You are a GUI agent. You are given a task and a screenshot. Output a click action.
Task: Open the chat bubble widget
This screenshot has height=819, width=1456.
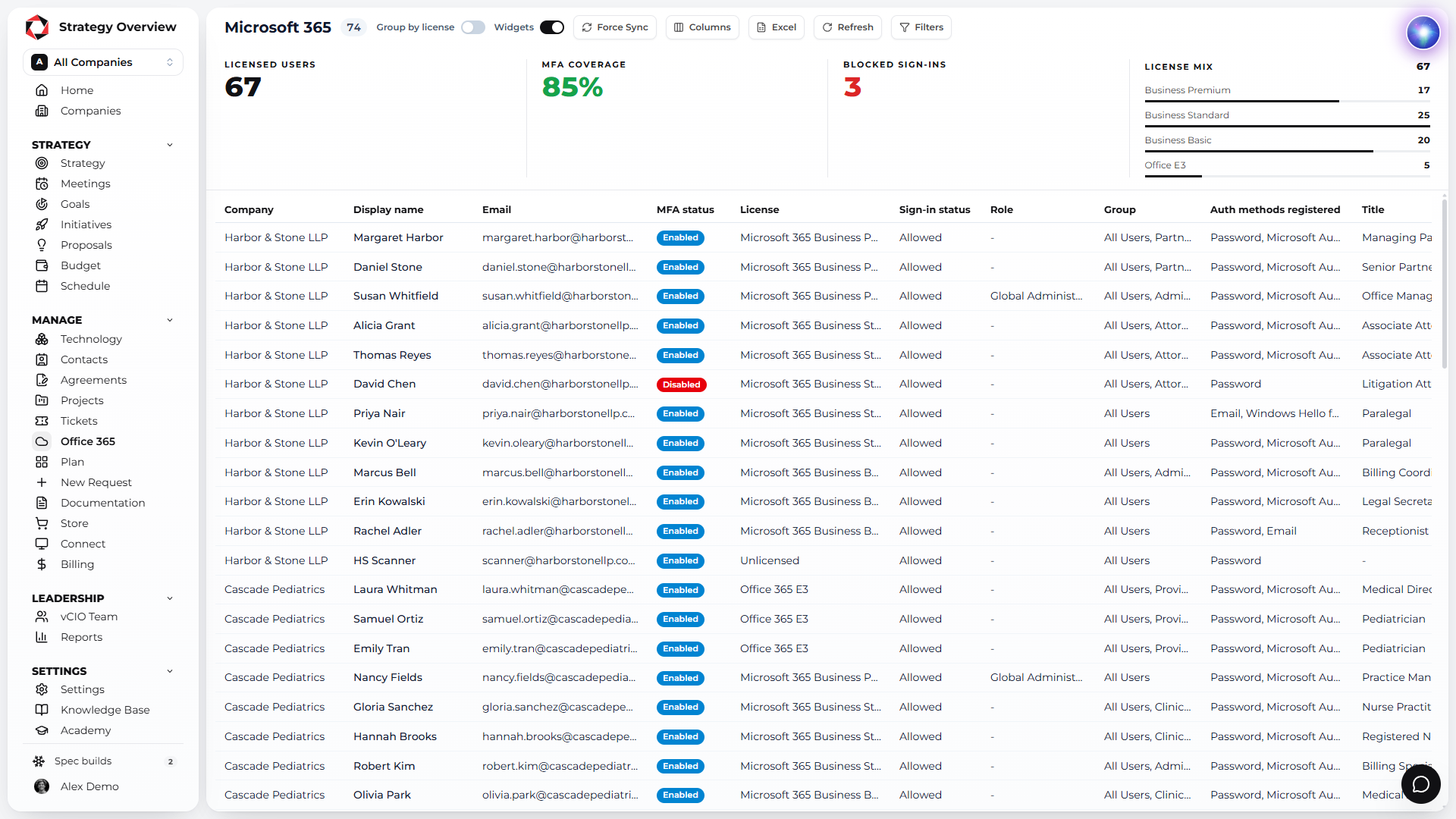[1420, 784]
